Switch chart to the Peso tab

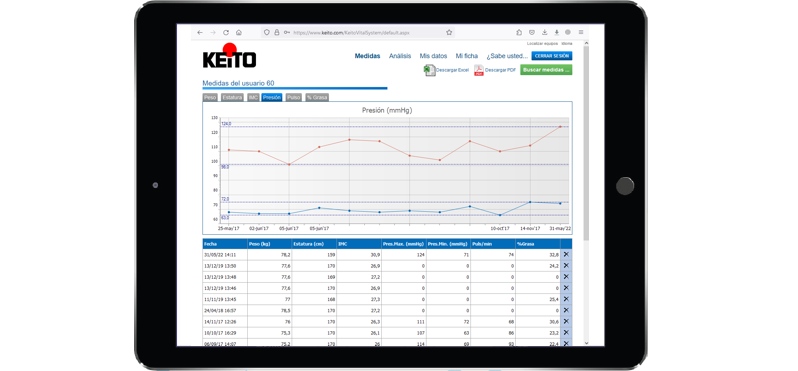pos(210,97)
